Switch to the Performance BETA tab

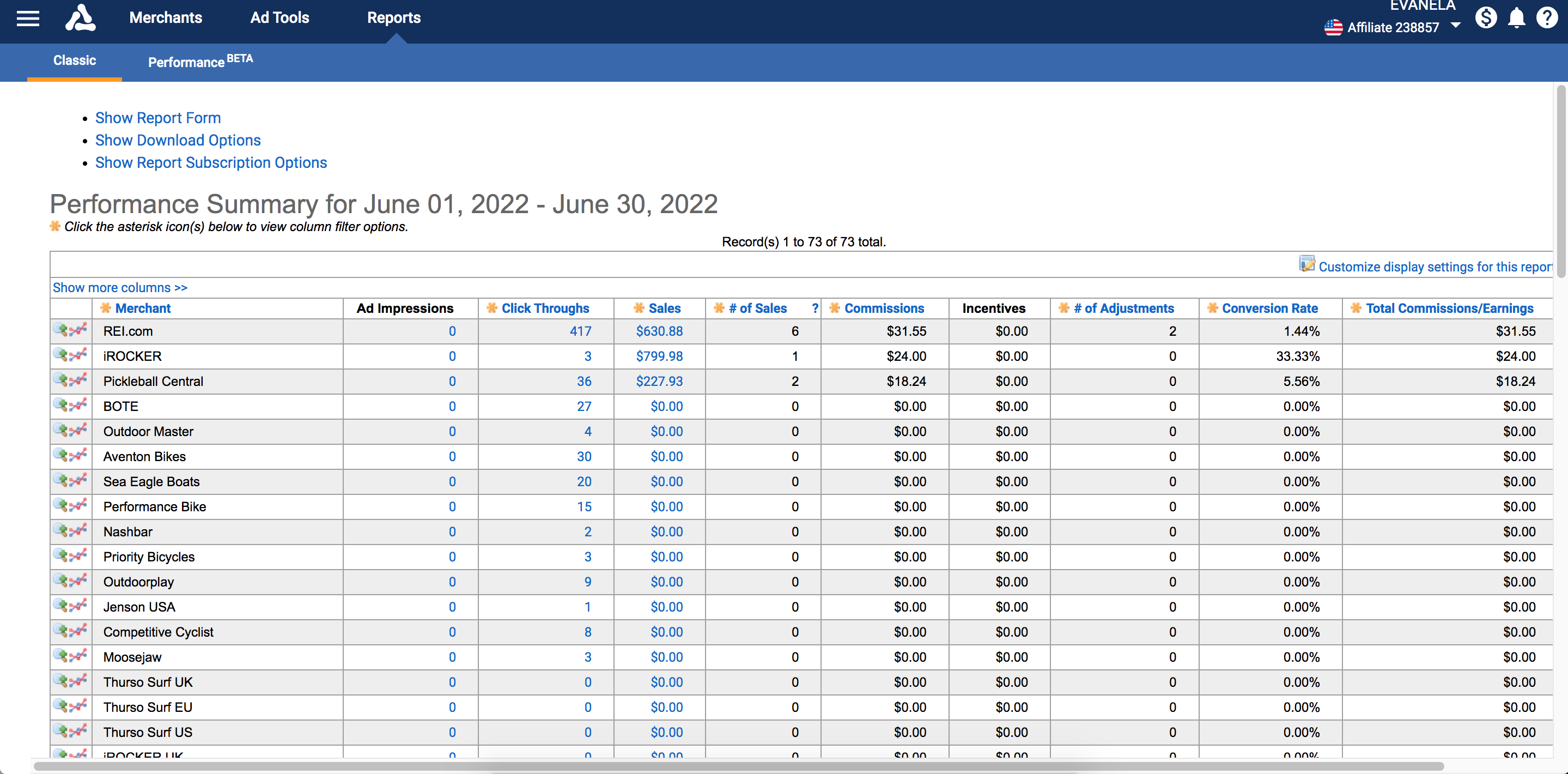(200, 61)
